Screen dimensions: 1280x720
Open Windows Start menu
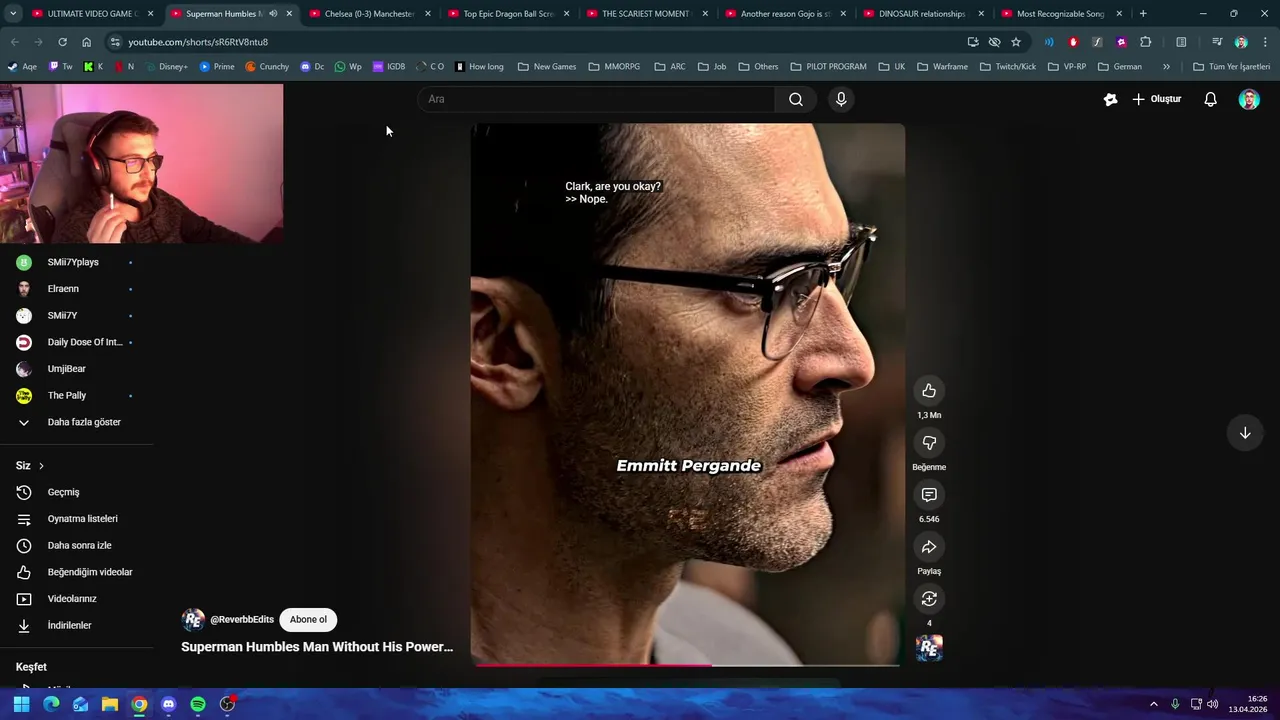21,704
